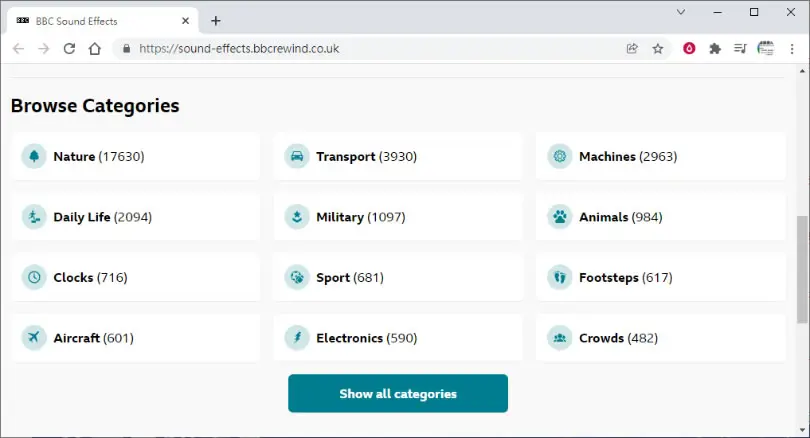Expand the tab search chevron
Image resolution: width=810 pixels, height=438 pixels.
tap(681, 12)
